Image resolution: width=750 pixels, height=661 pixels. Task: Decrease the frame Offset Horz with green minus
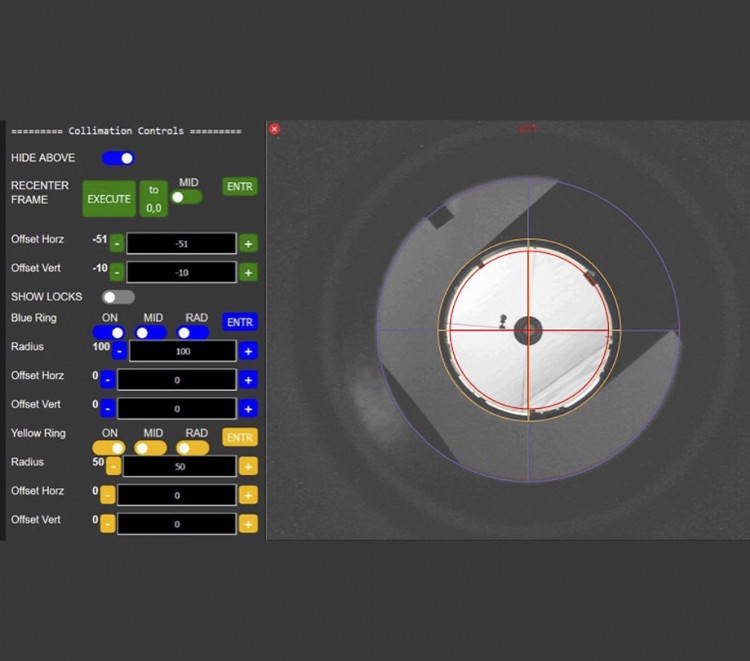click(117, 243)
